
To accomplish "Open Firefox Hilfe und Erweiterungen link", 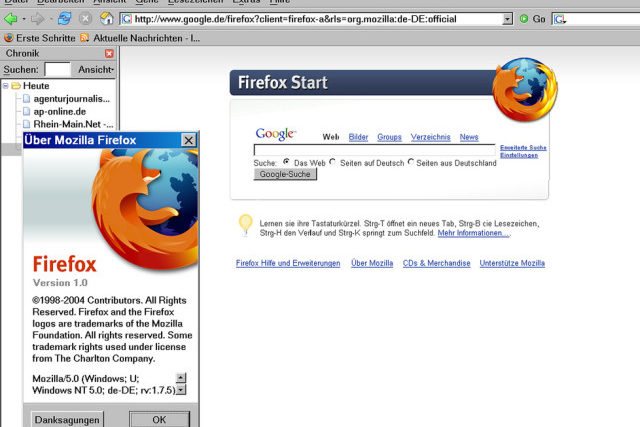I will point(288,263).
